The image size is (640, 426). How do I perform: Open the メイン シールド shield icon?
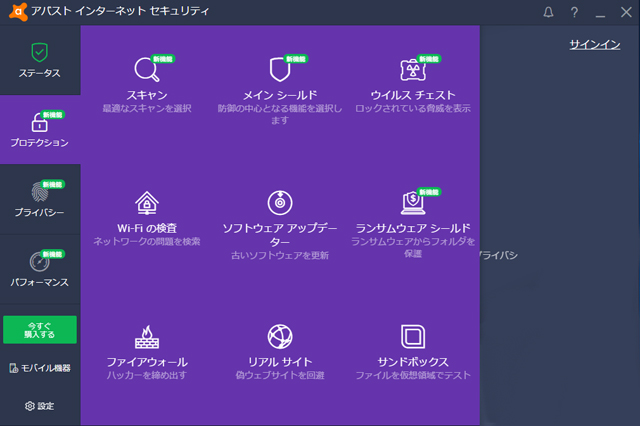click(280, 69)
